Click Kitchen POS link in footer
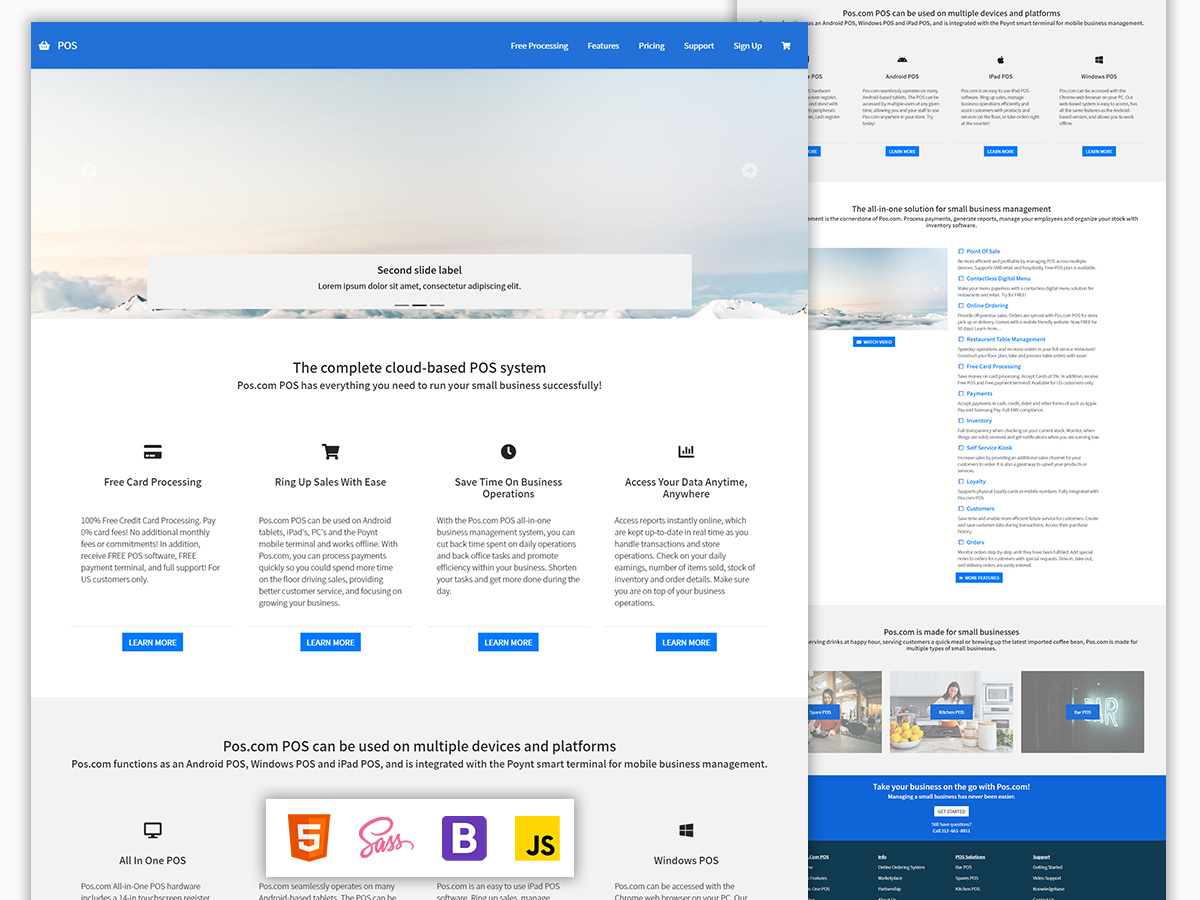Screen dimensions: 1200x900 click(967, 889)
